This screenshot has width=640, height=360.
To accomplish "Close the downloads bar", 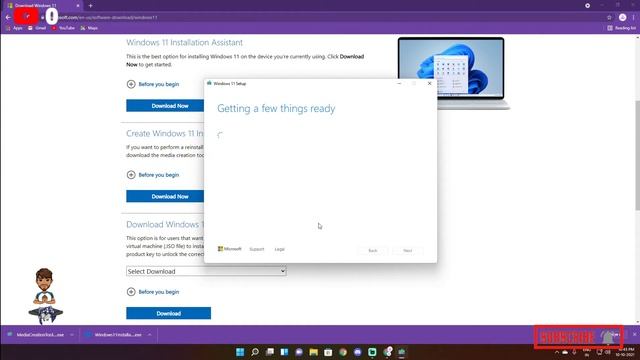I will tap(635, 334).
